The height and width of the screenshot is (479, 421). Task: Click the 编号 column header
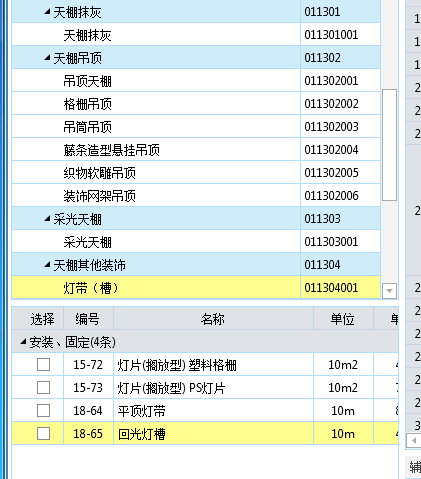pyautogui.click(x=88, y=319)
